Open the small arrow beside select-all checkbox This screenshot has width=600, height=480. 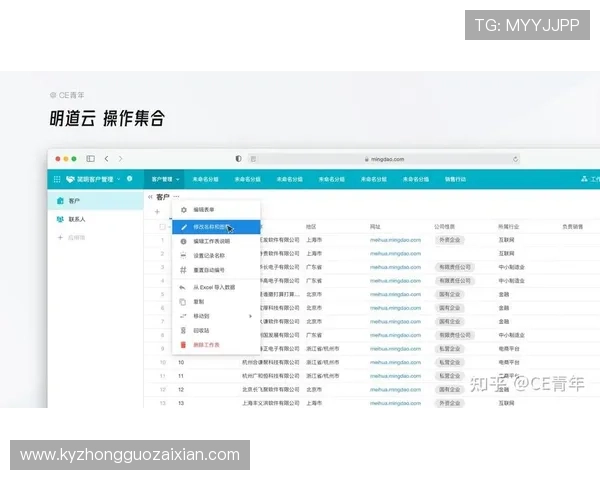click(169, 227)
